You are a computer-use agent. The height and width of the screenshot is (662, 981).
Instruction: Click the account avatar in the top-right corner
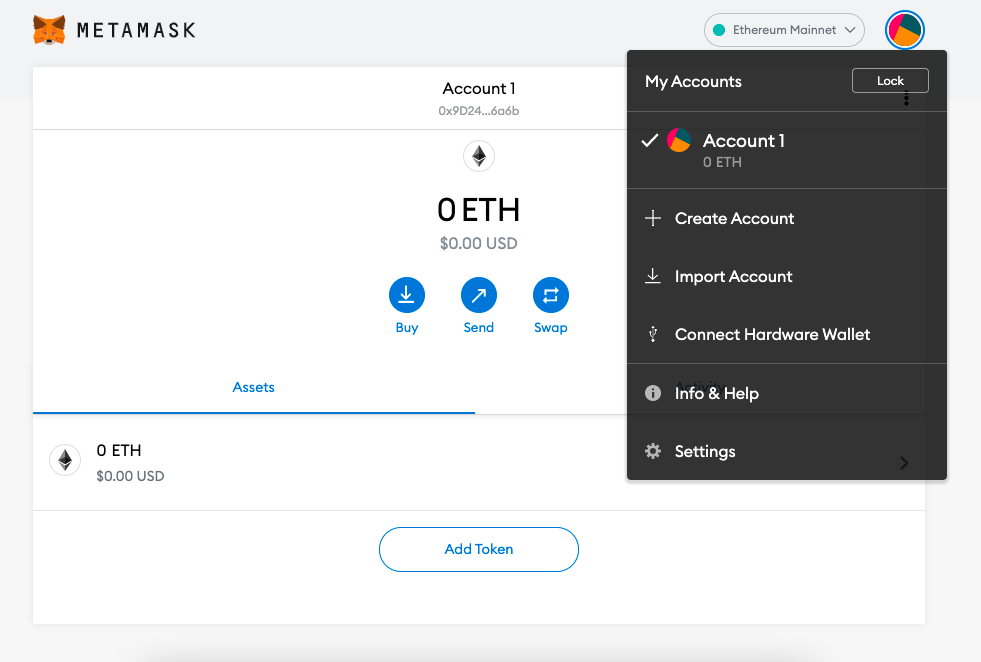point(905,30)
